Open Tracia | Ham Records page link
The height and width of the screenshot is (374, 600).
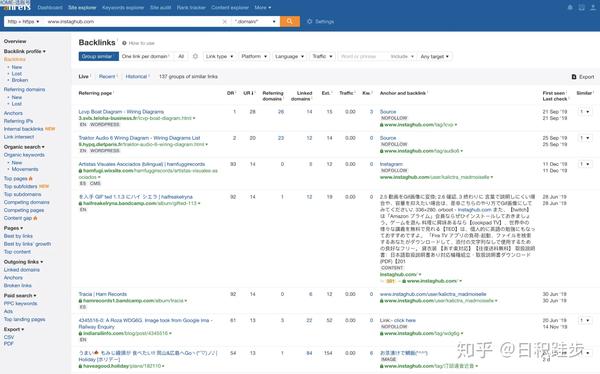click(103, 294)
